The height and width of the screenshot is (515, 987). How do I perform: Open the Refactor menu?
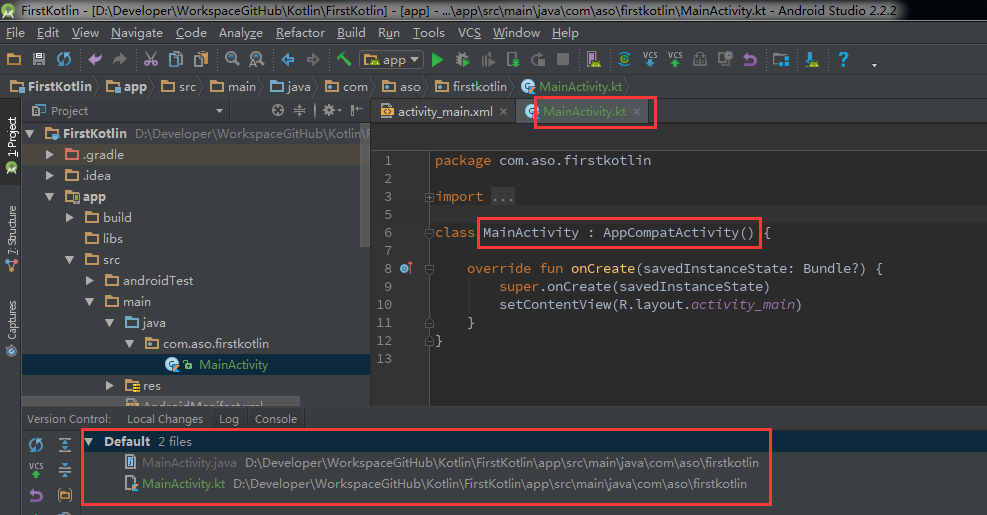[300, 33]
